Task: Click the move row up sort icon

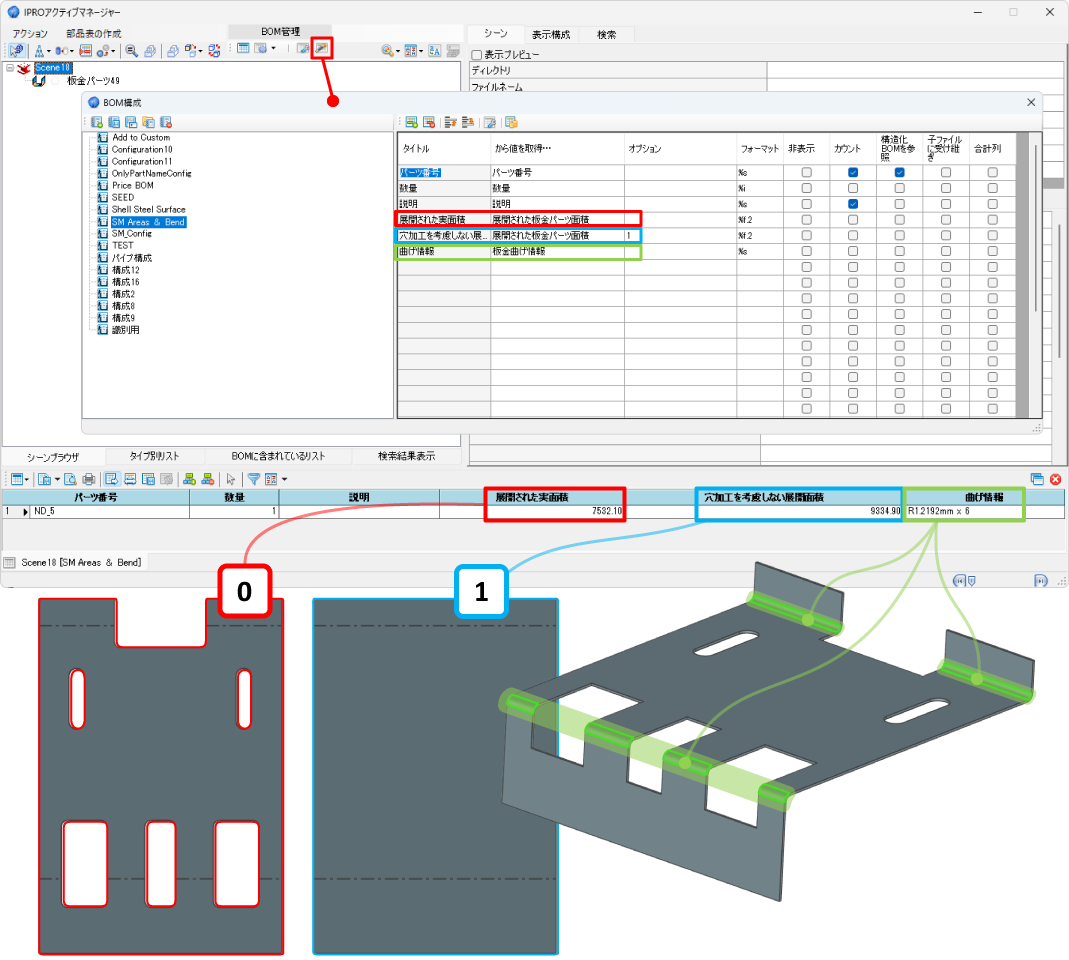Action: click(x=450, y=122)
